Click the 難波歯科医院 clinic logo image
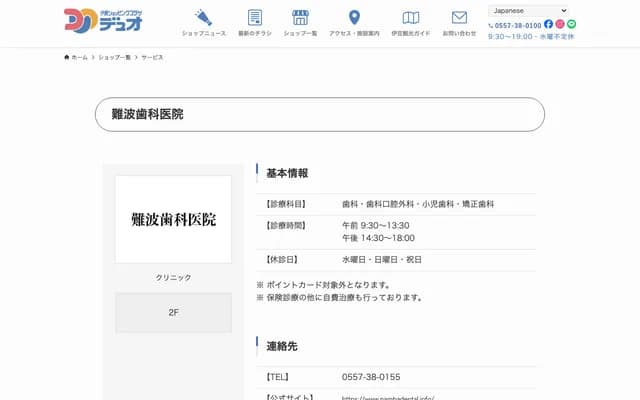 (173, 219)
